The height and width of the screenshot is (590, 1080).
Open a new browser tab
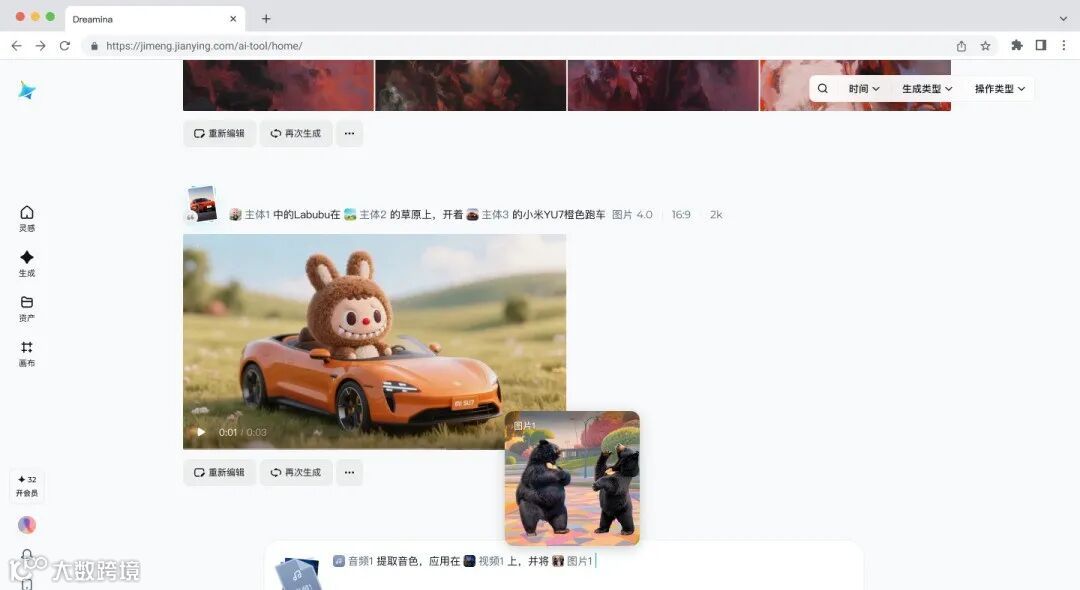[x=266, y=19]
